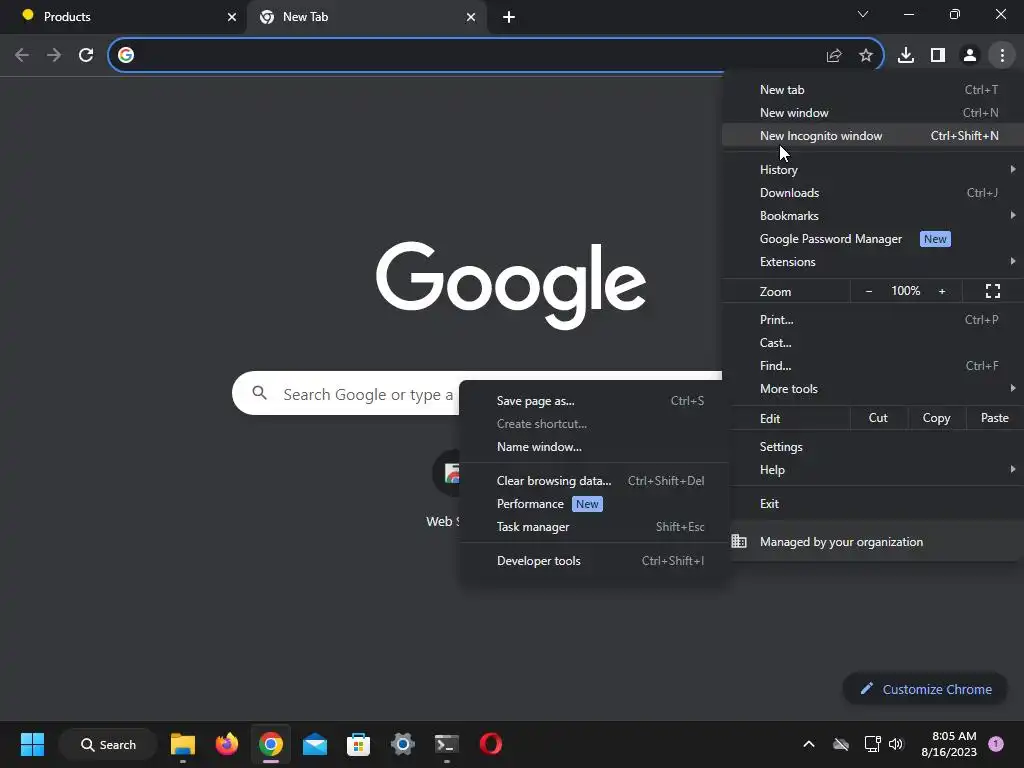
Task: Click the Chrome taskbar icon
Action: [x=270, y=744]
